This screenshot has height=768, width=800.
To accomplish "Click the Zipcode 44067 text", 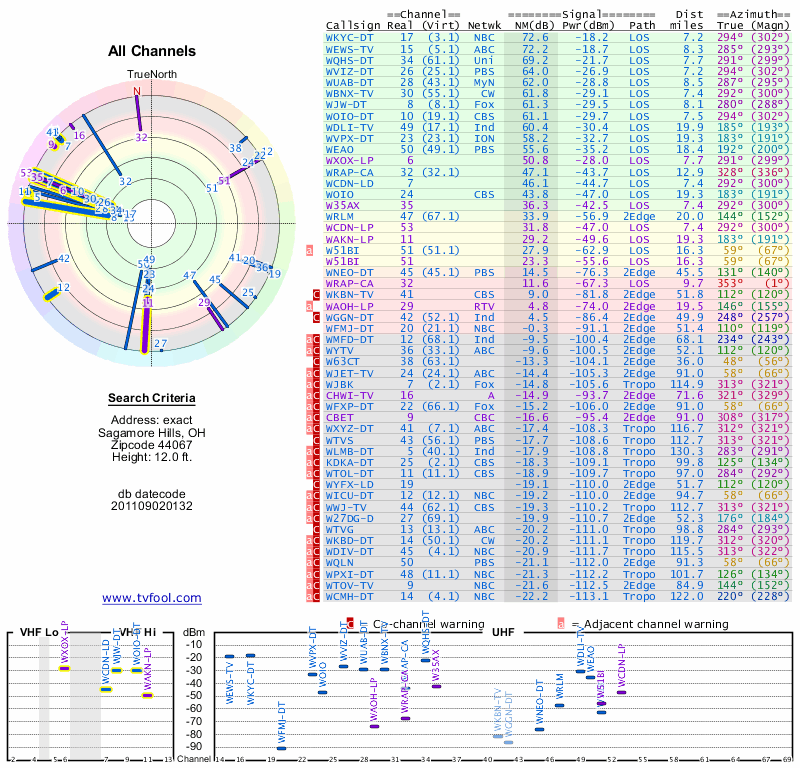I will [152, 445].
